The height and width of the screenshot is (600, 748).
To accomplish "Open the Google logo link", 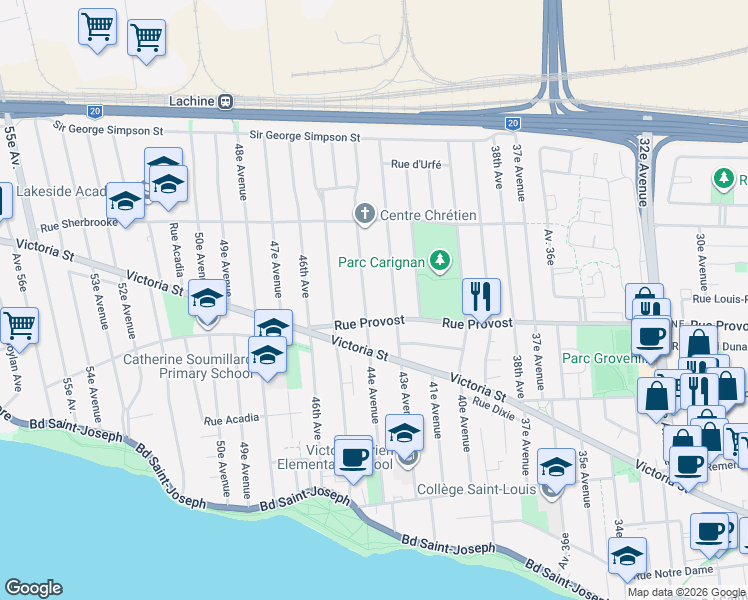I will [33, 588].
